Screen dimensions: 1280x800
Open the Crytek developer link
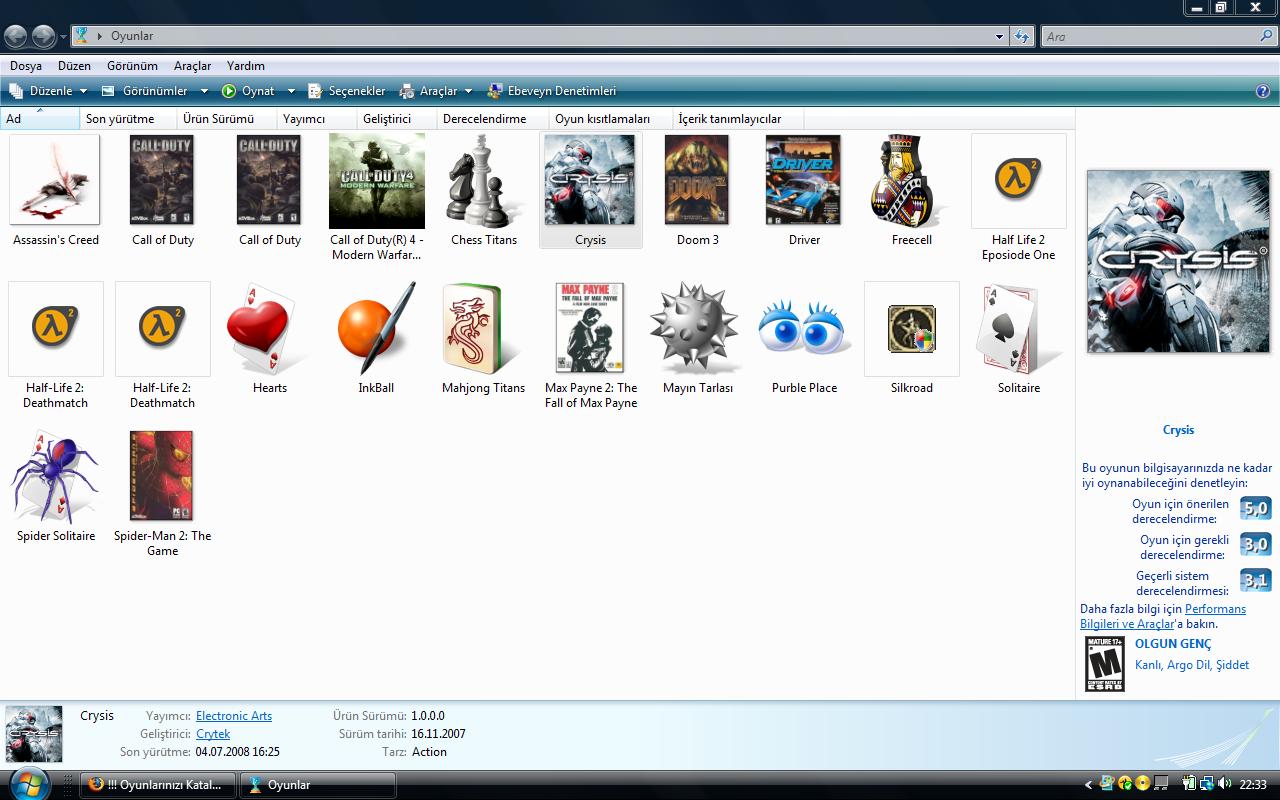(213, 734)
